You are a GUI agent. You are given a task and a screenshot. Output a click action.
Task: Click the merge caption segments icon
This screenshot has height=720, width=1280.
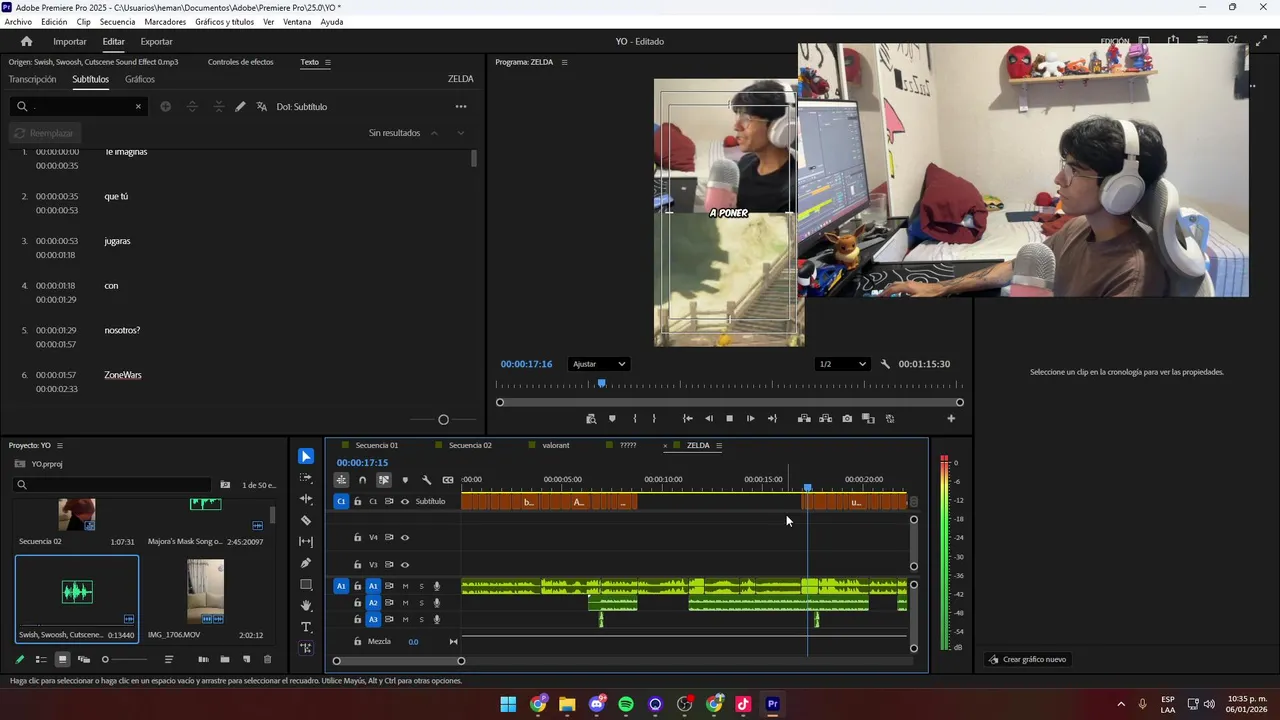pos(219,107)
